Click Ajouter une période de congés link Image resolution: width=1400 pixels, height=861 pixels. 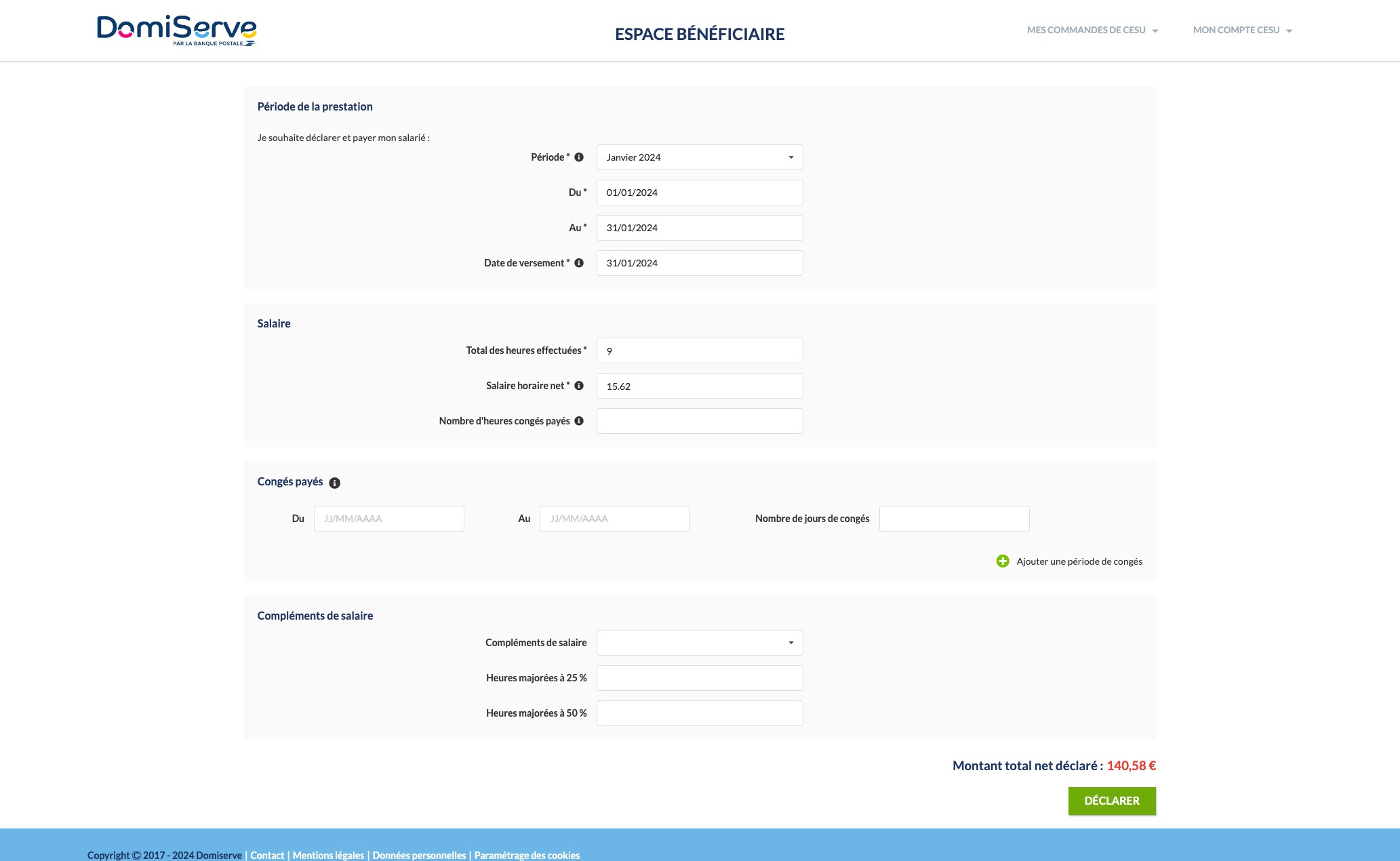coord(1079,561)
